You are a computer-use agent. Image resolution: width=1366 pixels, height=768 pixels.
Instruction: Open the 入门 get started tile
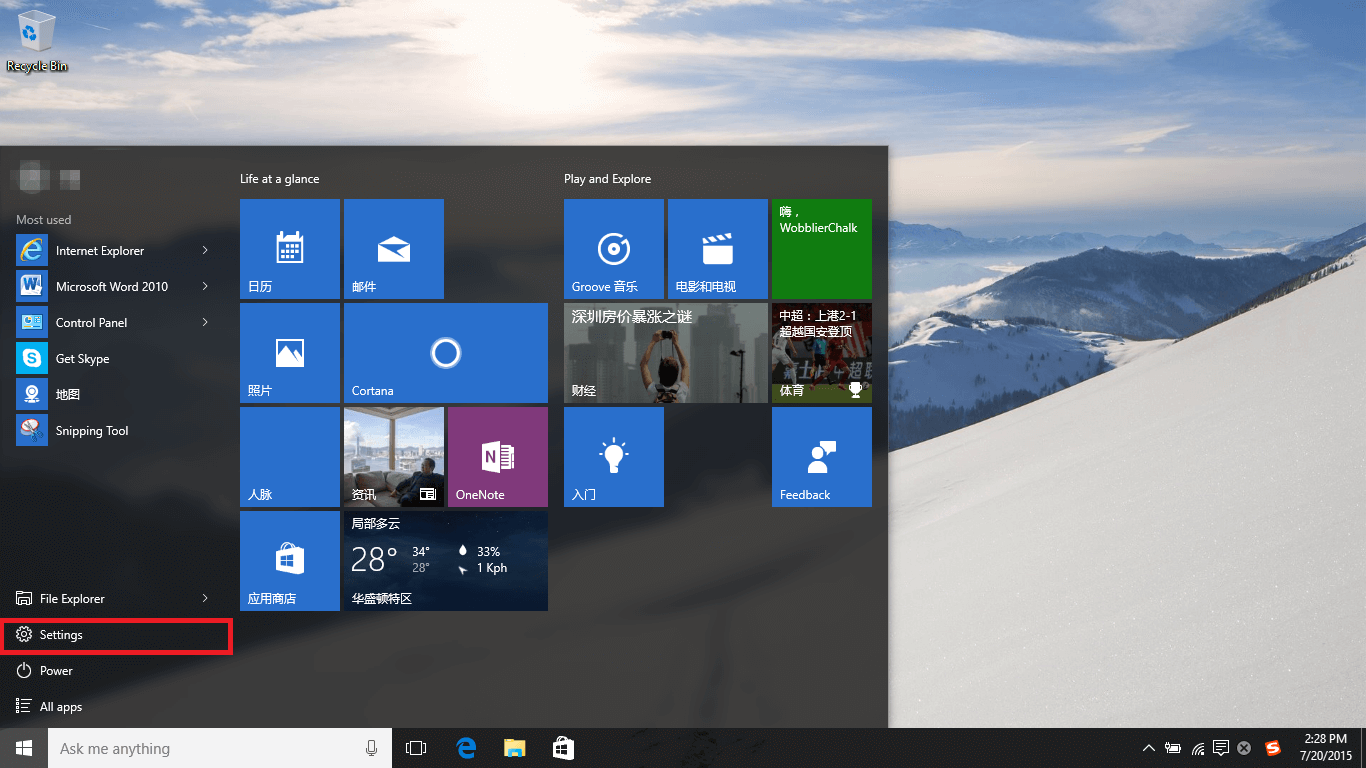coord(614,457)
